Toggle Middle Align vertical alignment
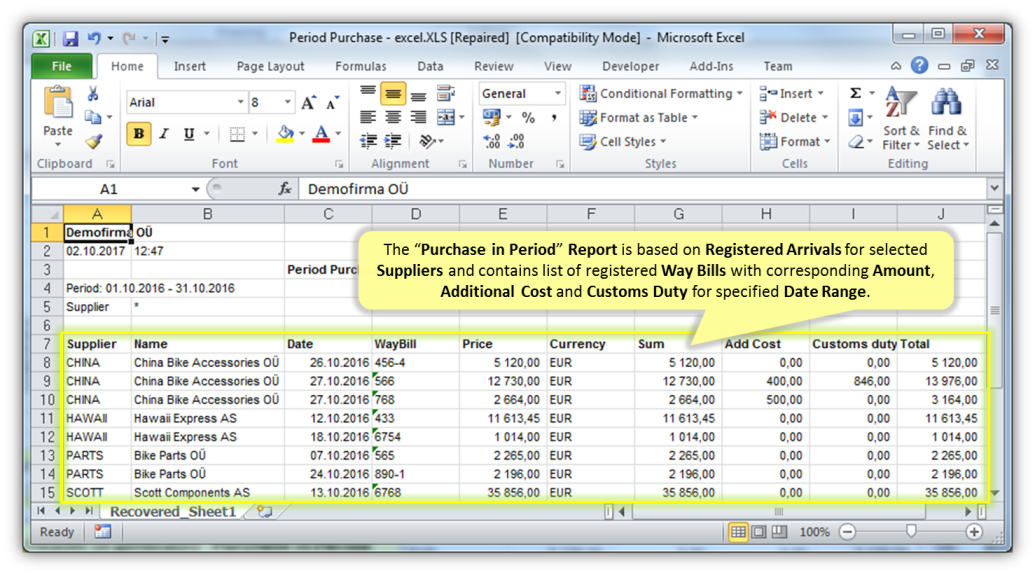The width and height of the screenshot is (1035, 575). coord(393,94)
